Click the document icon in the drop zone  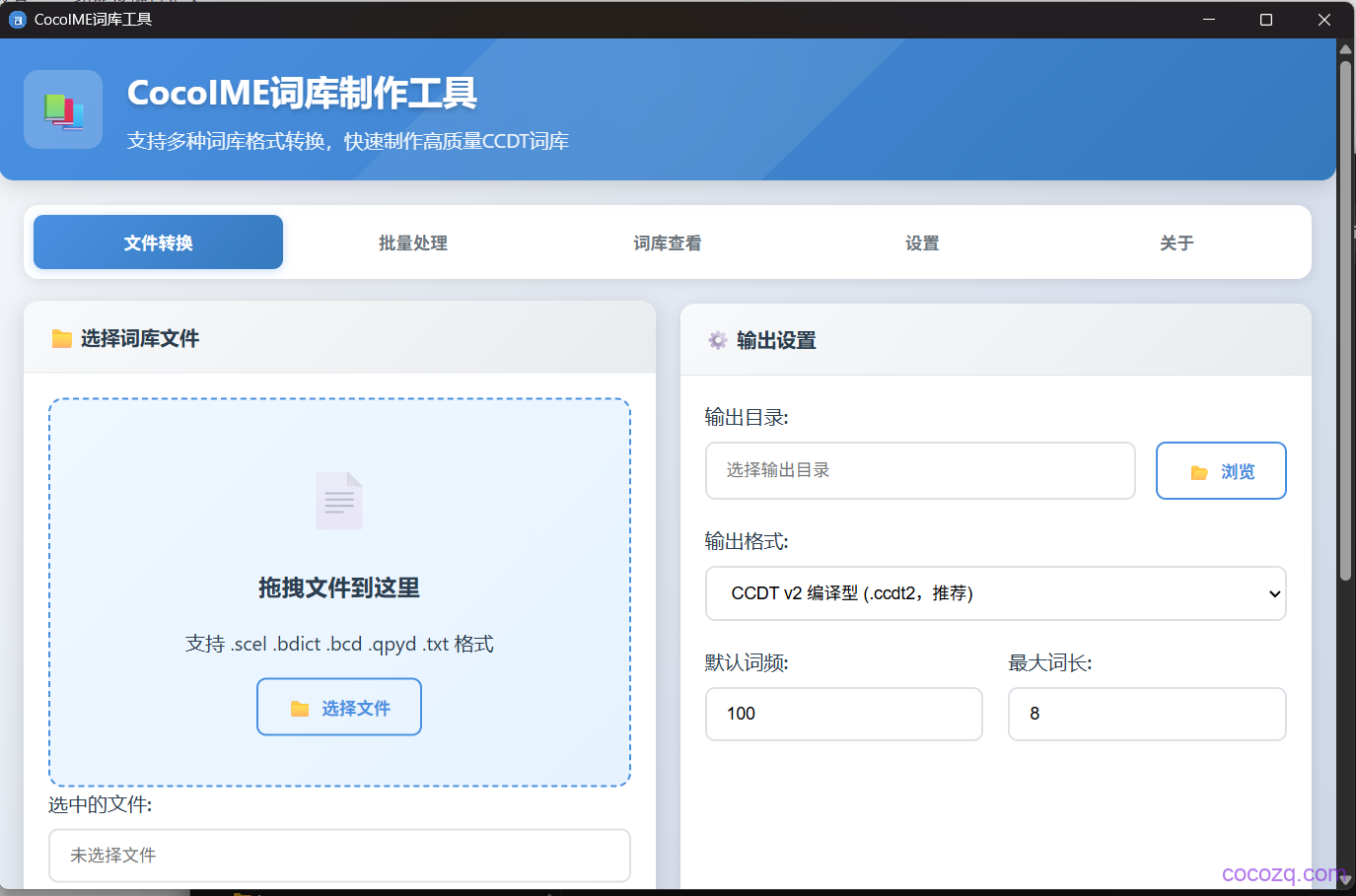point(339,501)
